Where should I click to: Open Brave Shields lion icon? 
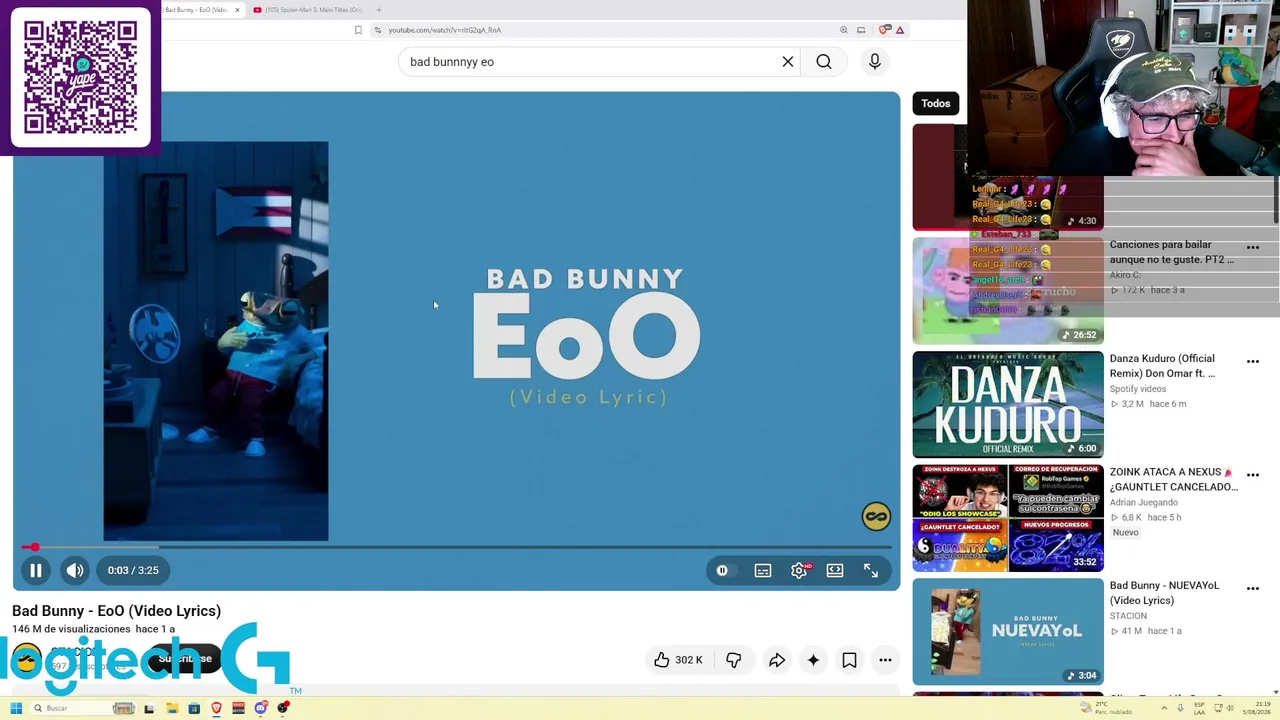point(884,30)
